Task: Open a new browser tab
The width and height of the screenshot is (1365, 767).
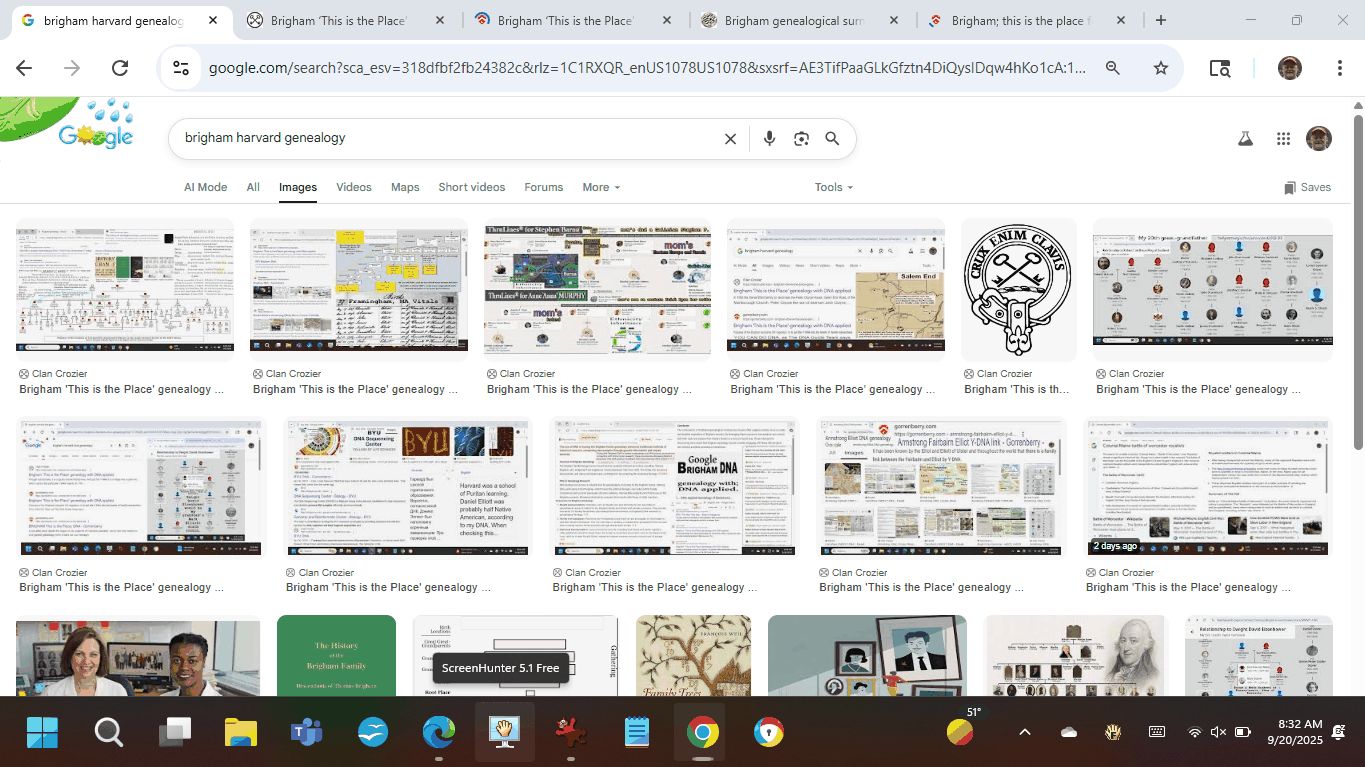Action: click(1160, 20)
